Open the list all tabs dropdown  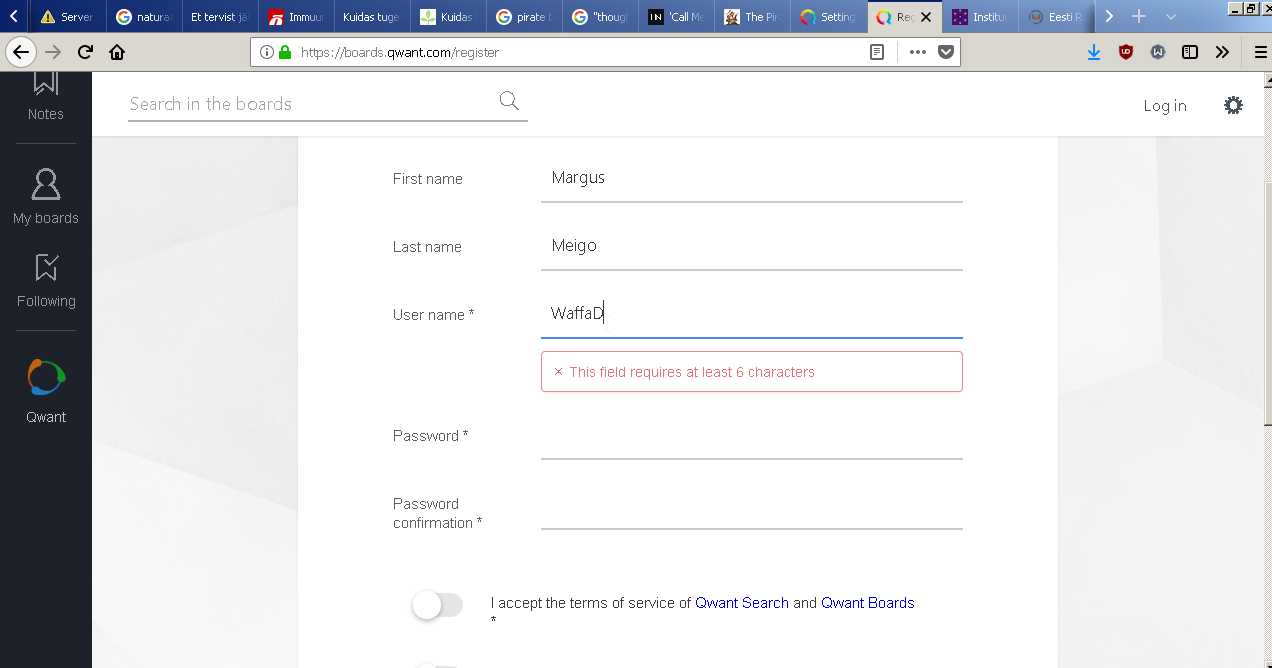pos(1171,17)
